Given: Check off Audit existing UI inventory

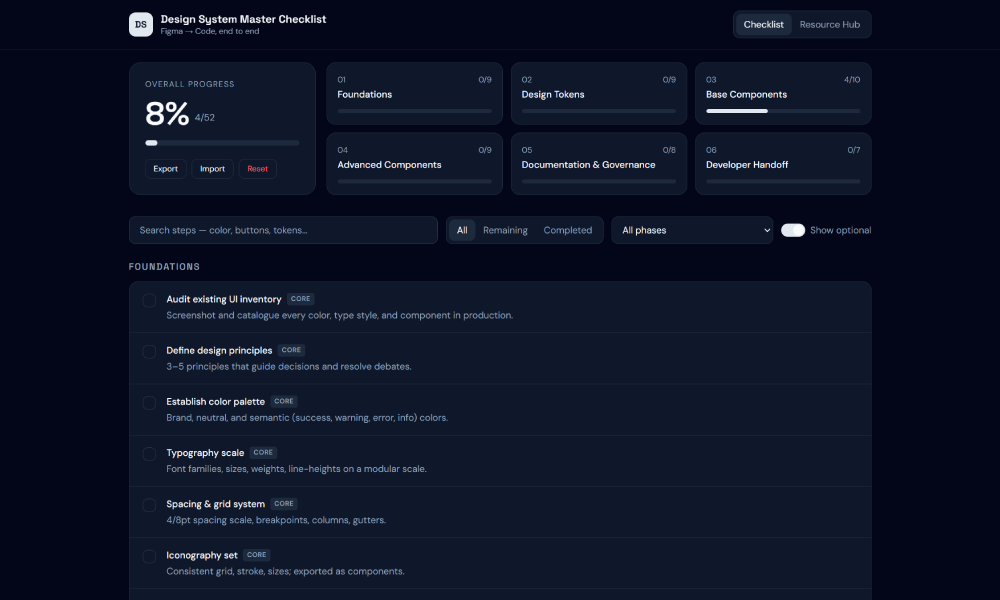Looking at the screenshot, I should 149,300.
